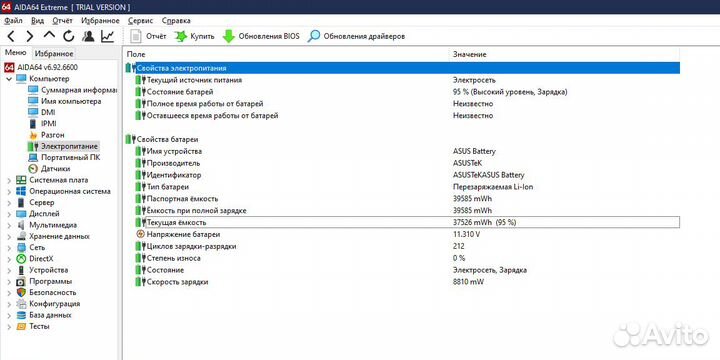The width and height of the screenshot is (720, 360).
Task: Collapse the Компьютер tree node
Action: 9,79
